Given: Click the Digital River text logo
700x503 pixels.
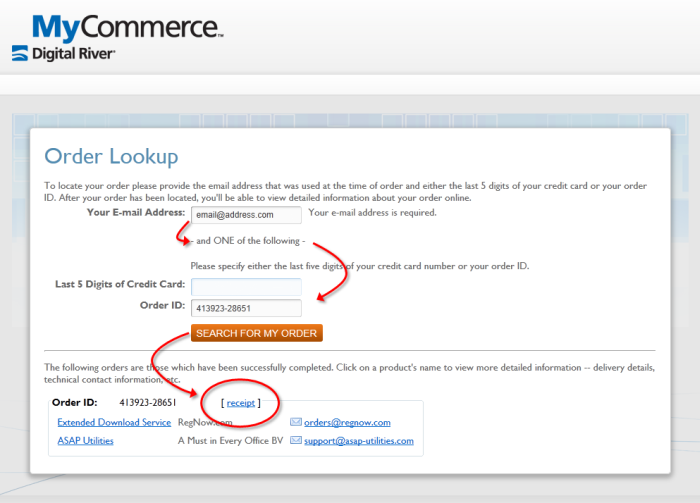Looking at the screenshot, I should point(74,54).
